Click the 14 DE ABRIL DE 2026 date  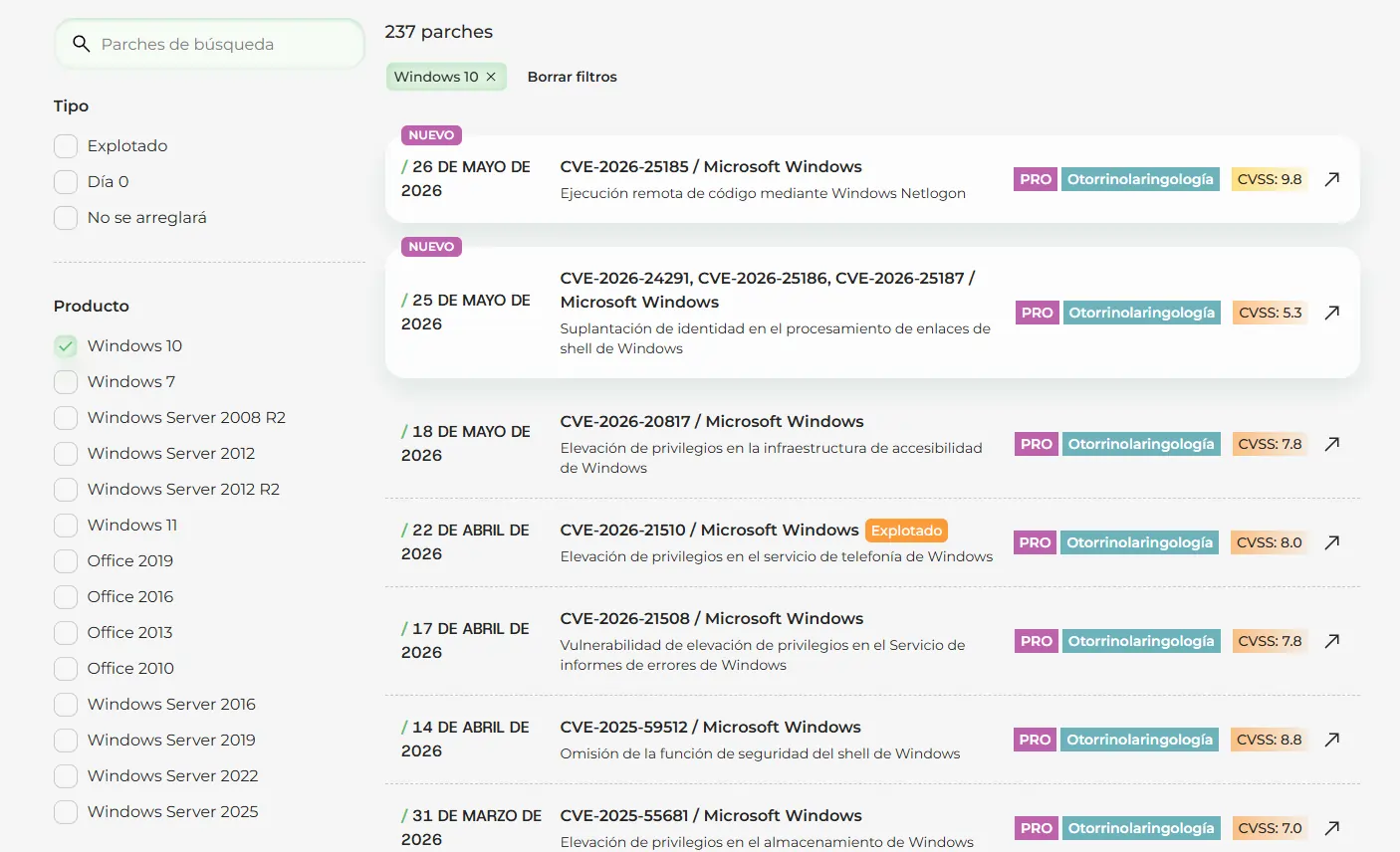[465, 739]
